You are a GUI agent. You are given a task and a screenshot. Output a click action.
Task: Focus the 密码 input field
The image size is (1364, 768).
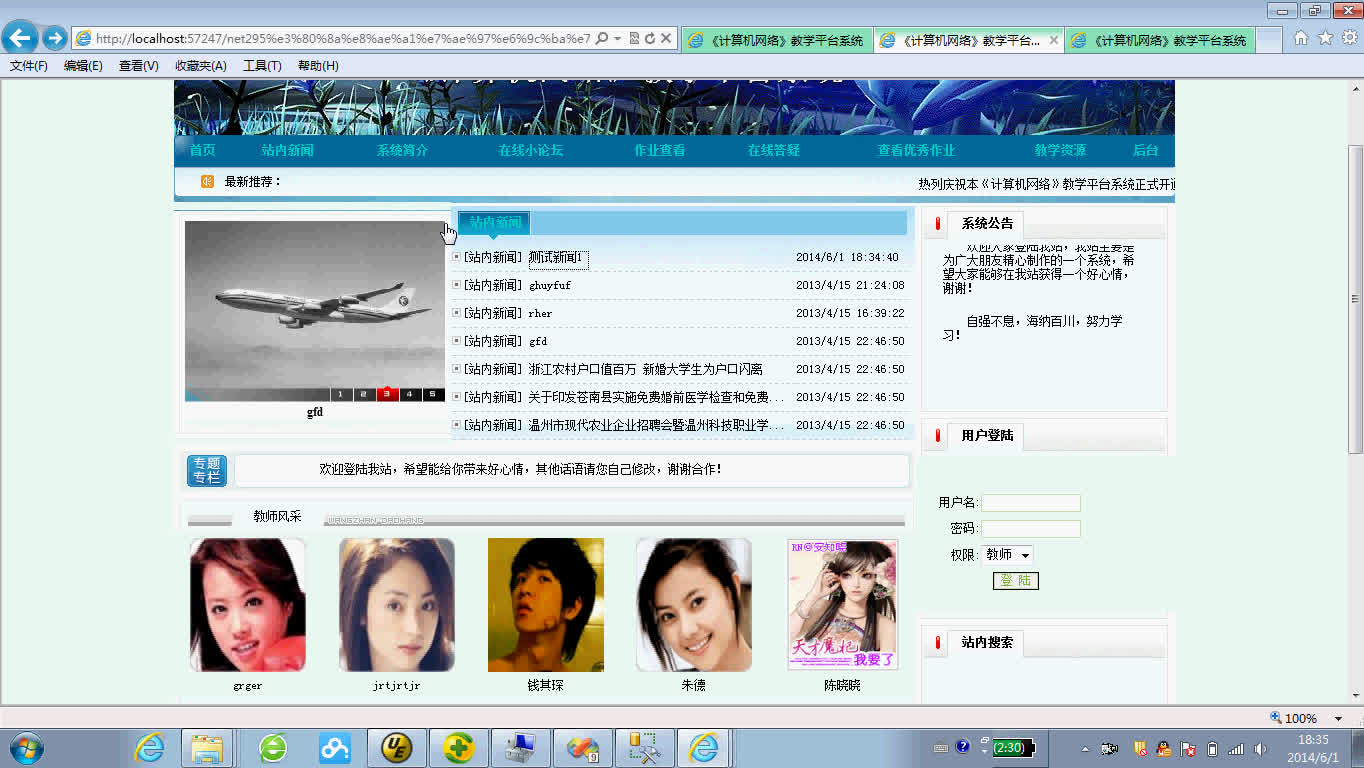click(1031, 529)
